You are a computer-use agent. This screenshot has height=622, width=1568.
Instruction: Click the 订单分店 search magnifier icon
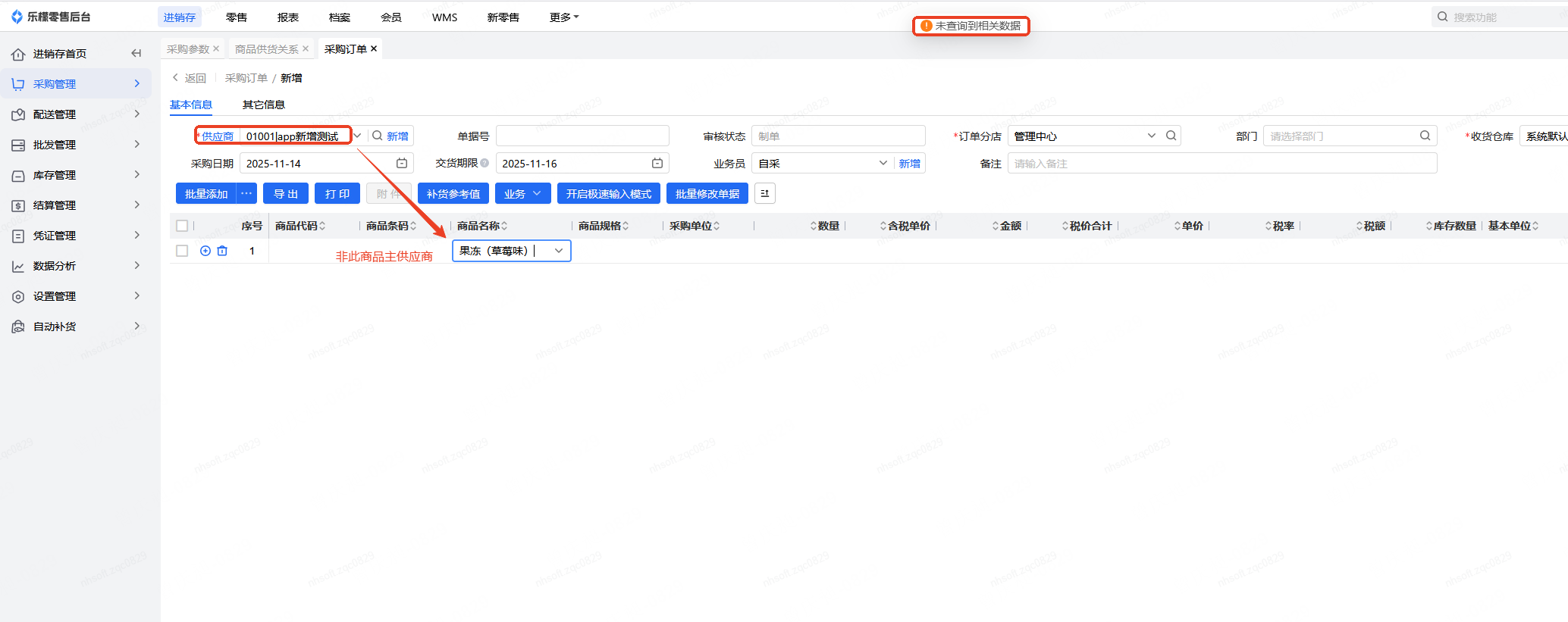click(1171, 136)
